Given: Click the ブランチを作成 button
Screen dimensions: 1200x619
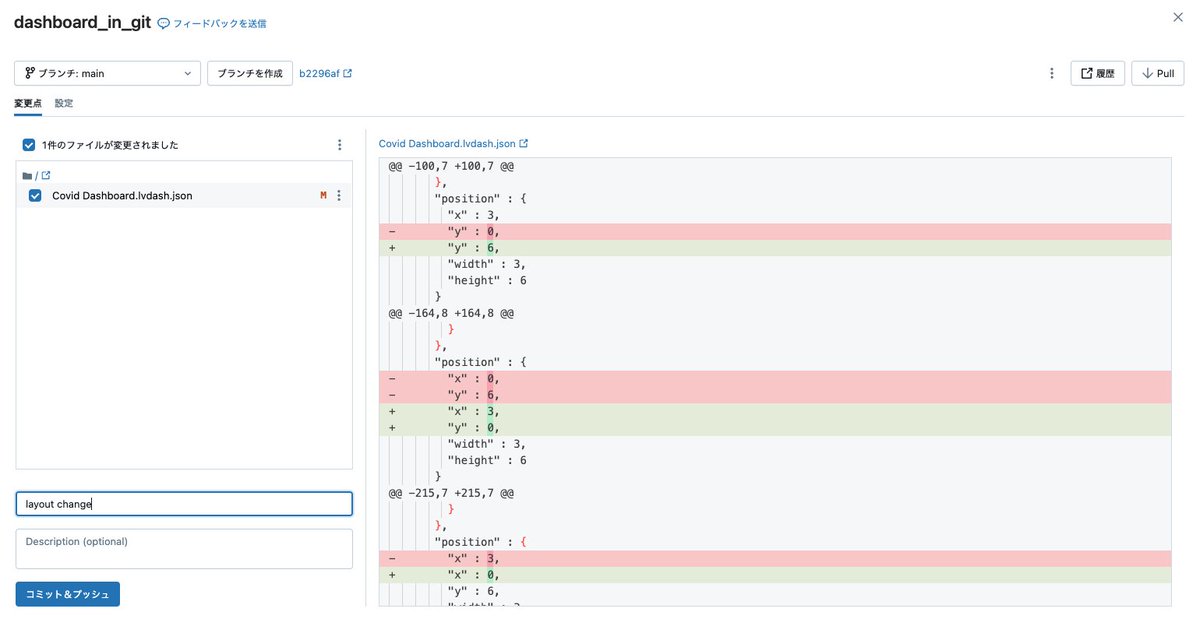Looking at the screenshot, I should point(249,72).
